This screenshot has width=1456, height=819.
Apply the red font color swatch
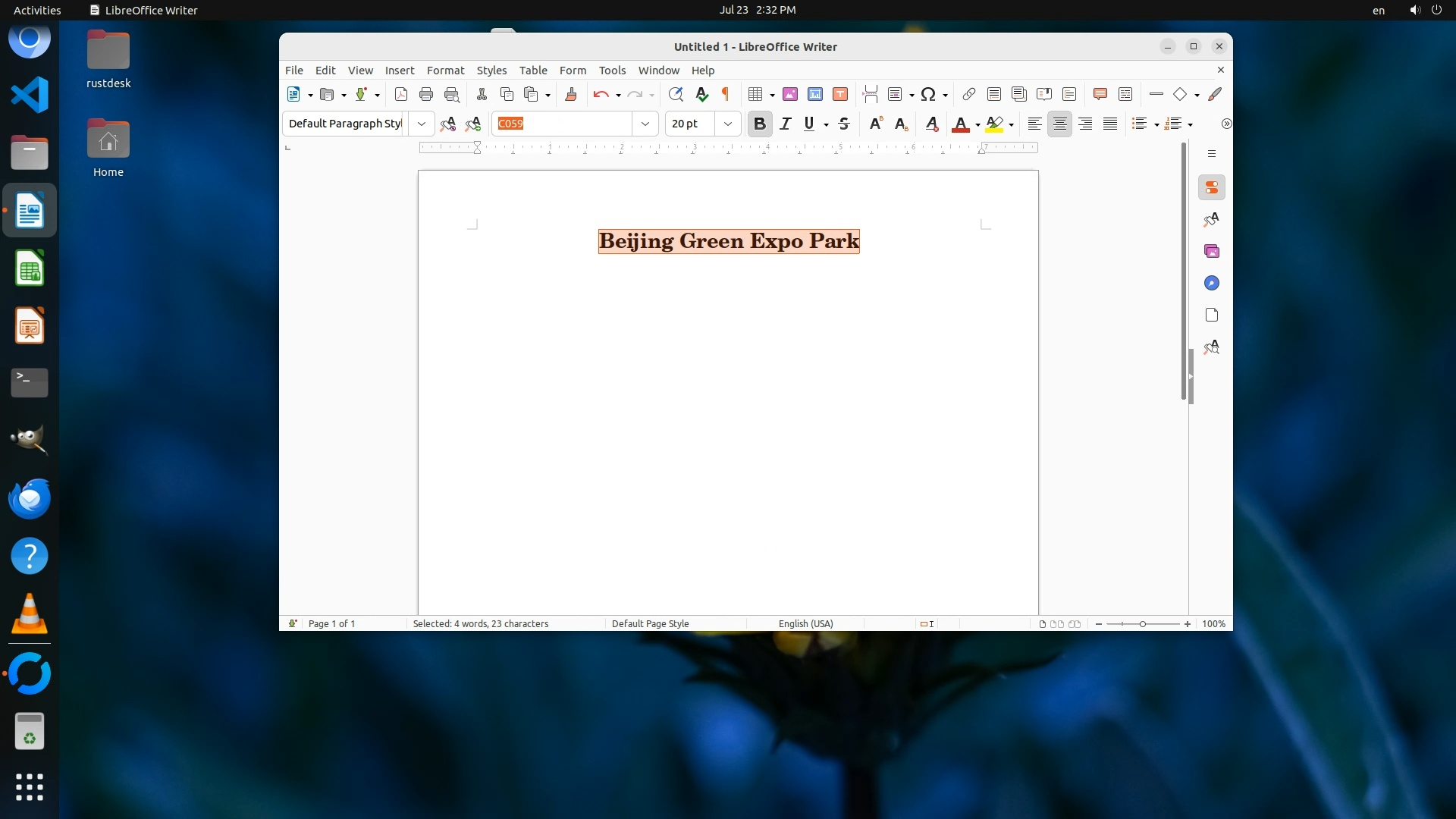pos(960,124)
